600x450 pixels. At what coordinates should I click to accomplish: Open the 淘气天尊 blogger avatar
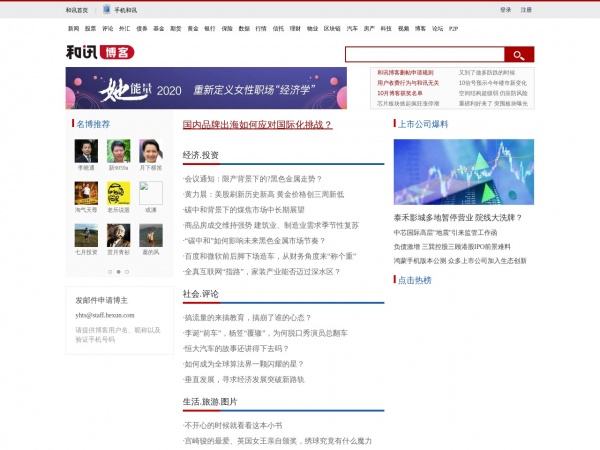click(86, 193)
